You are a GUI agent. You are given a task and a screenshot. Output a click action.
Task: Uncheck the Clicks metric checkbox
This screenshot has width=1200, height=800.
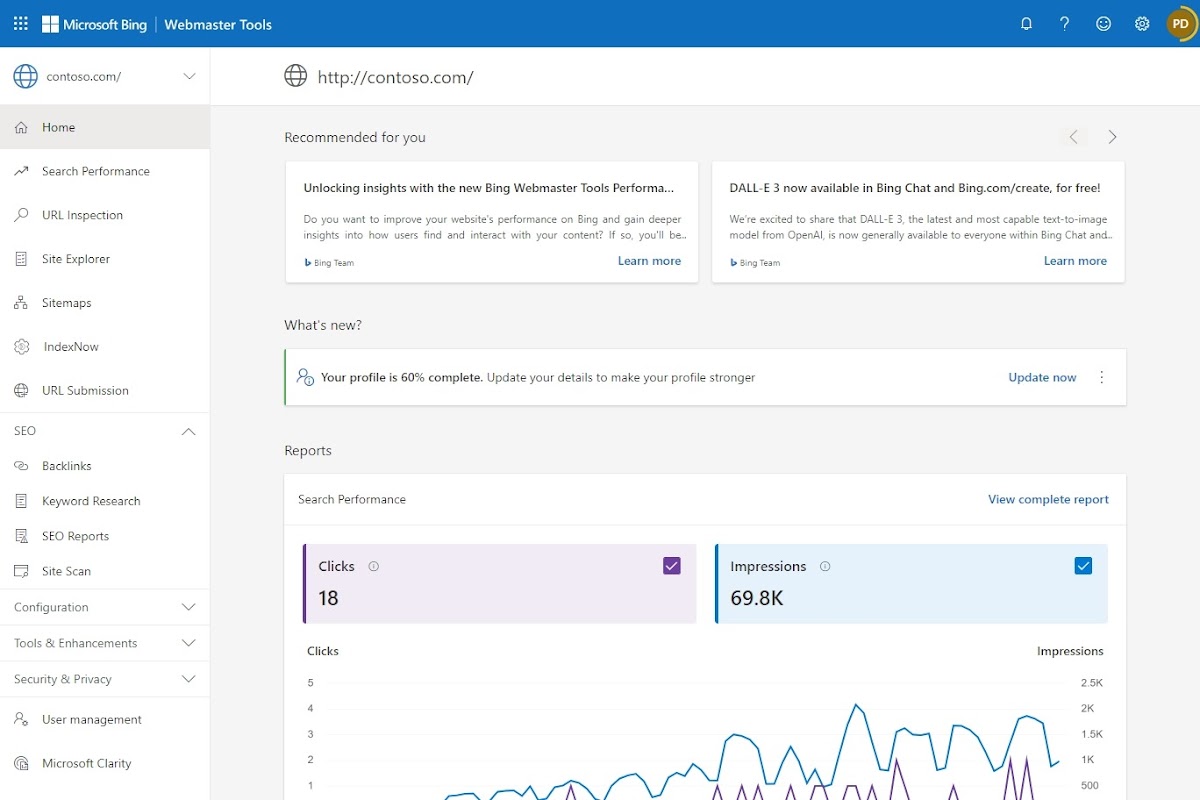coord(671,566)
